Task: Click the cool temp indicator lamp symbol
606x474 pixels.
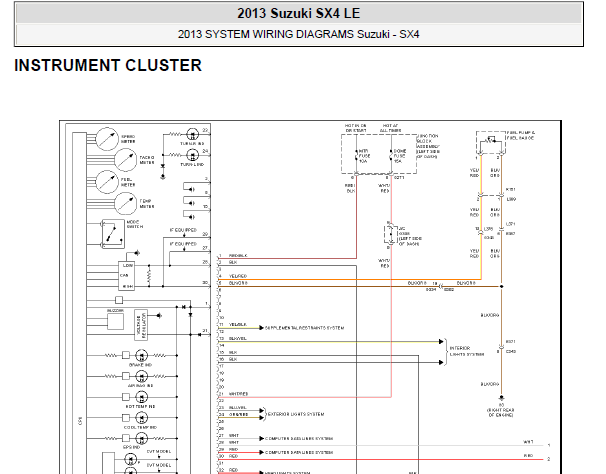Action: (x=141, y=418)
